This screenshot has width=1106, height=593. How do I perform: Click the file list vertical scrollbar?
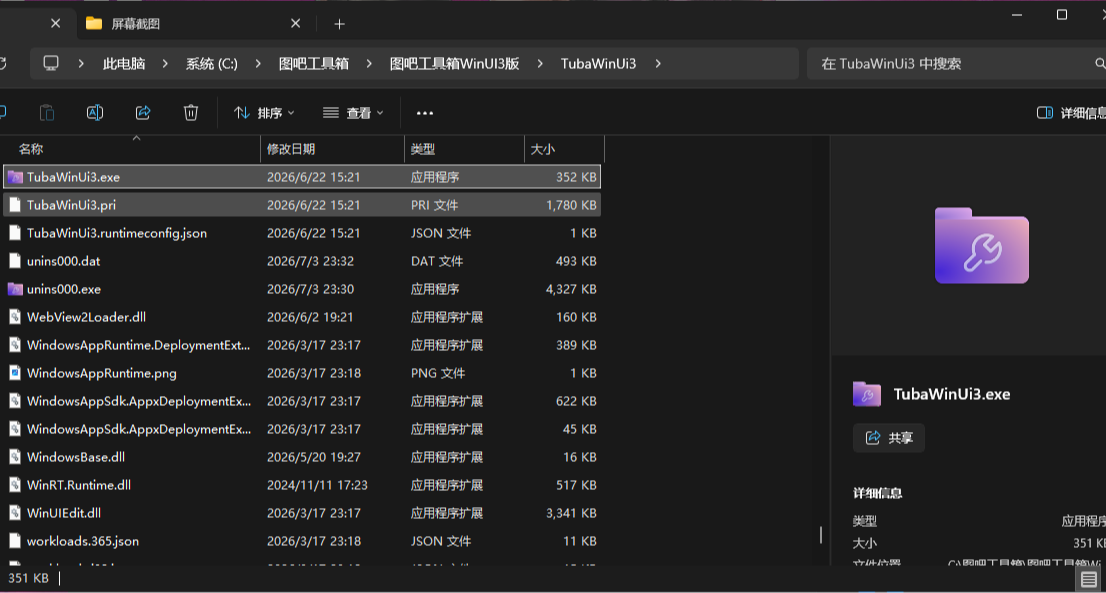tap(820, 534)
